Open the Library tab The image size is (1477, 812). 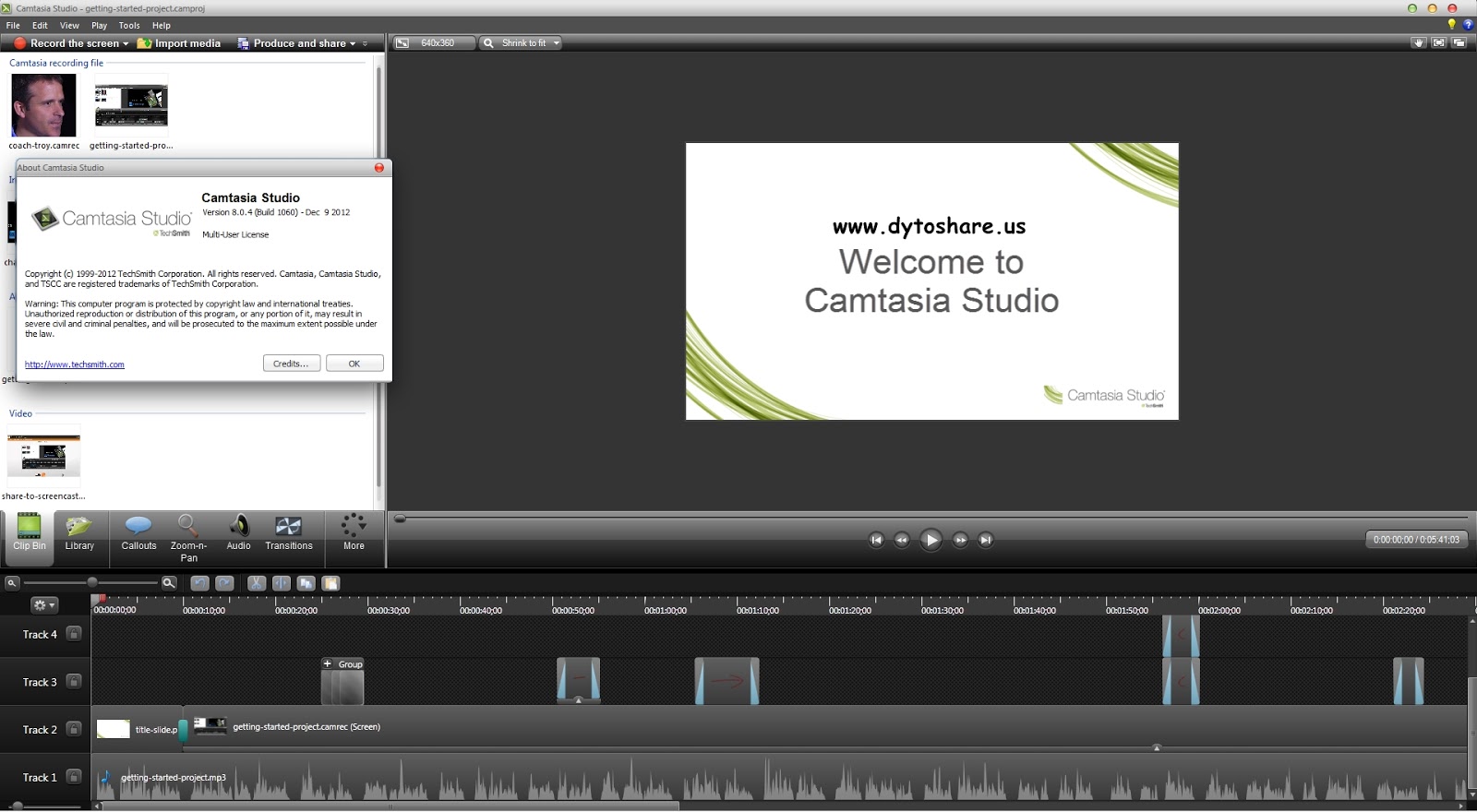click(x=79, y=533)
